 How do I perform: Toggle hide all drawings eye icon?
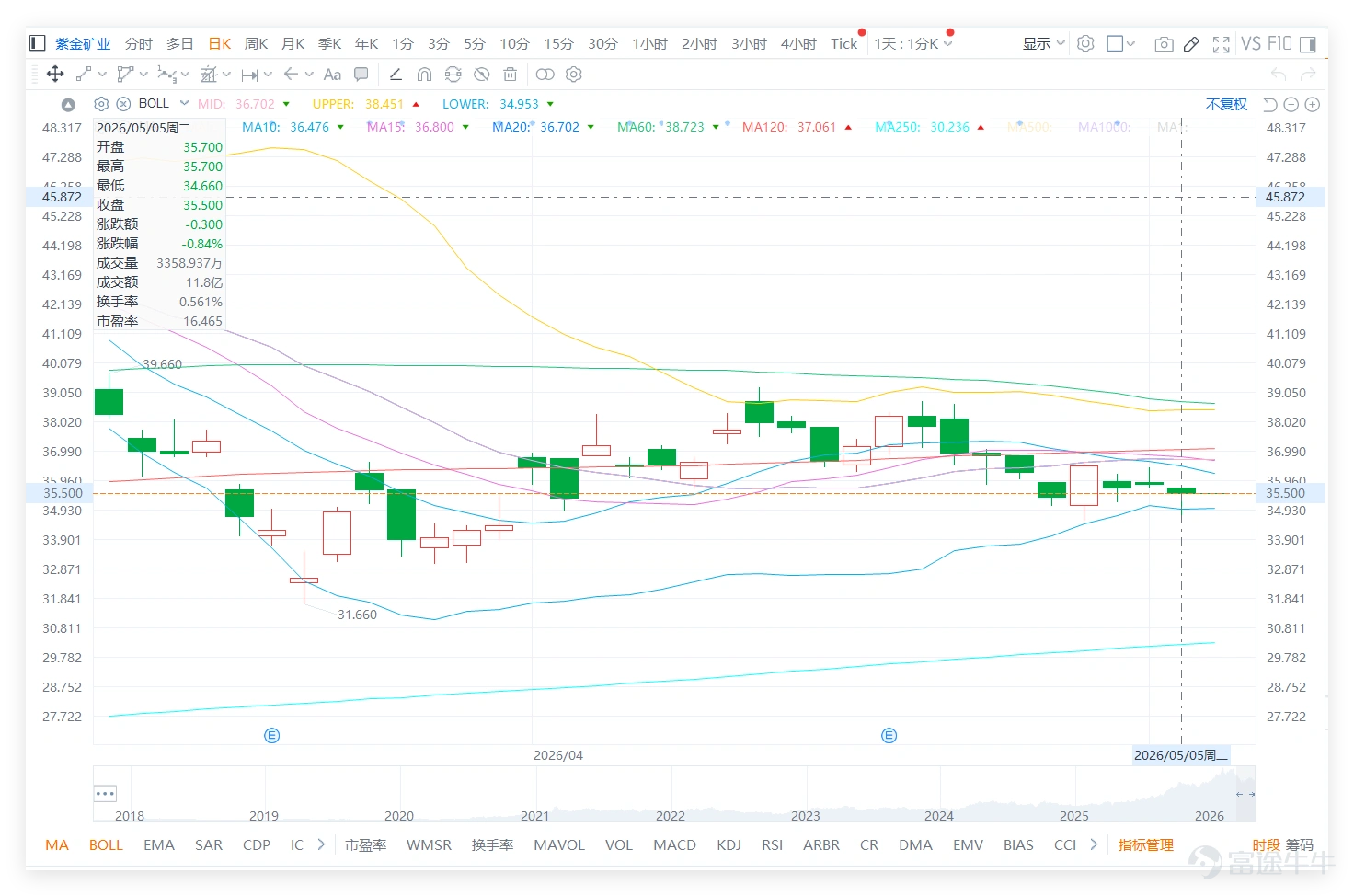click(481, 74)
